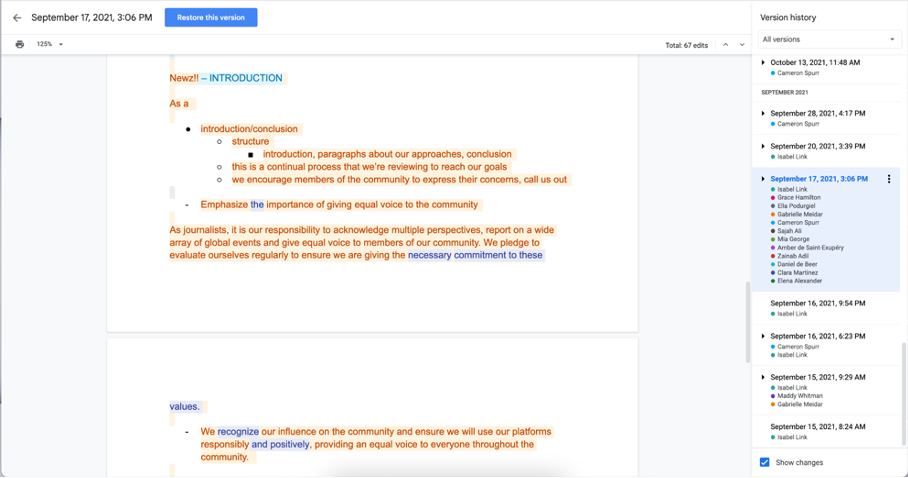Print this version with the printer icon
The image size is (908, 478).
[x=20, y=44]
